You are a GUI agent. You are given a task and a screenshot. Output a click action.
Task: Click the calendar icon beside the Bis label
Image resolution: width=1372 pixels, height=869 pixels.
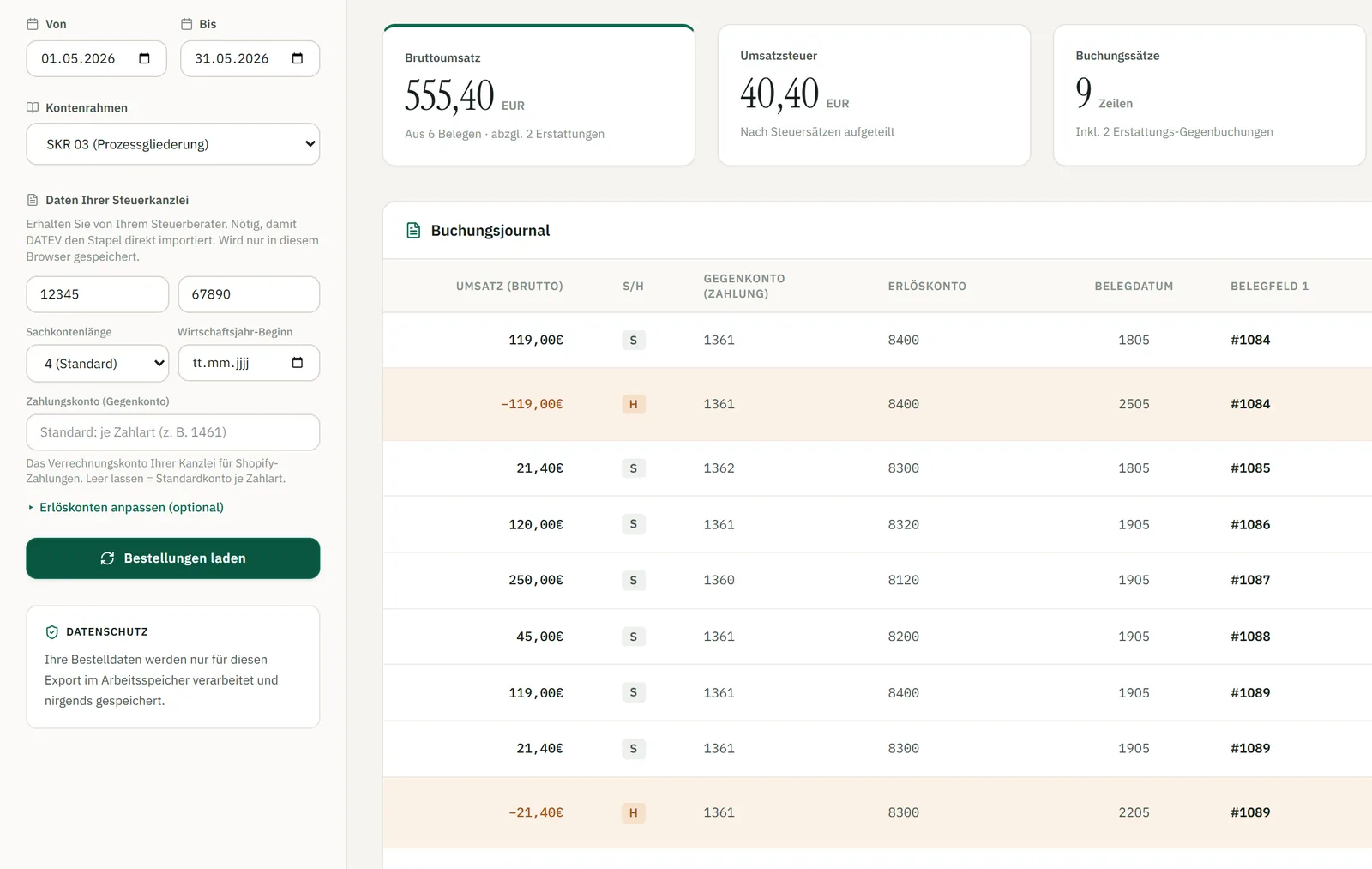pos(186,24)
